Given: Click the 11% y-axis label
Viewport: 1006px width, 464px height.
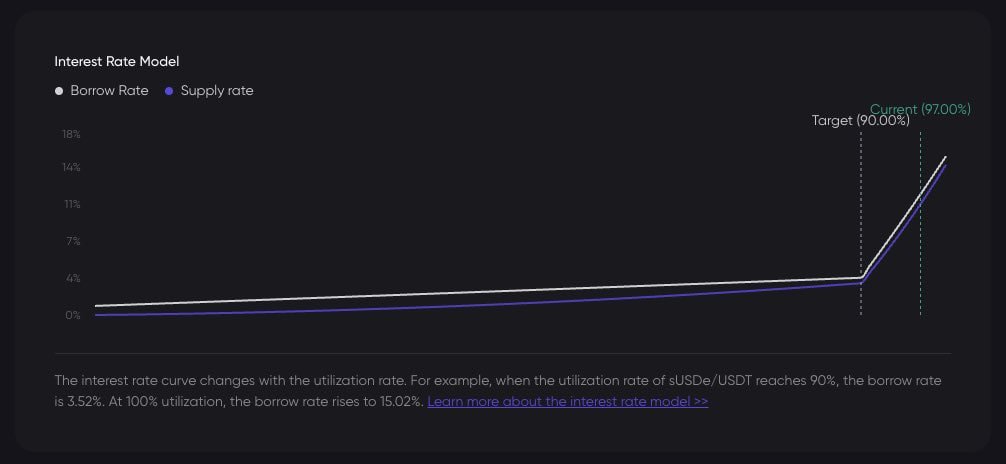Looking at the screenshot, I should [x=72, y=204].
